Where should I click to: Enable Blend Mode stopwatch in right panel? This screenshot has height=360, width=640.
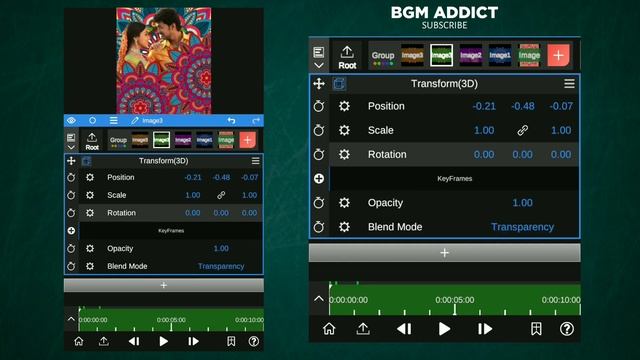(x=319, y=227)
